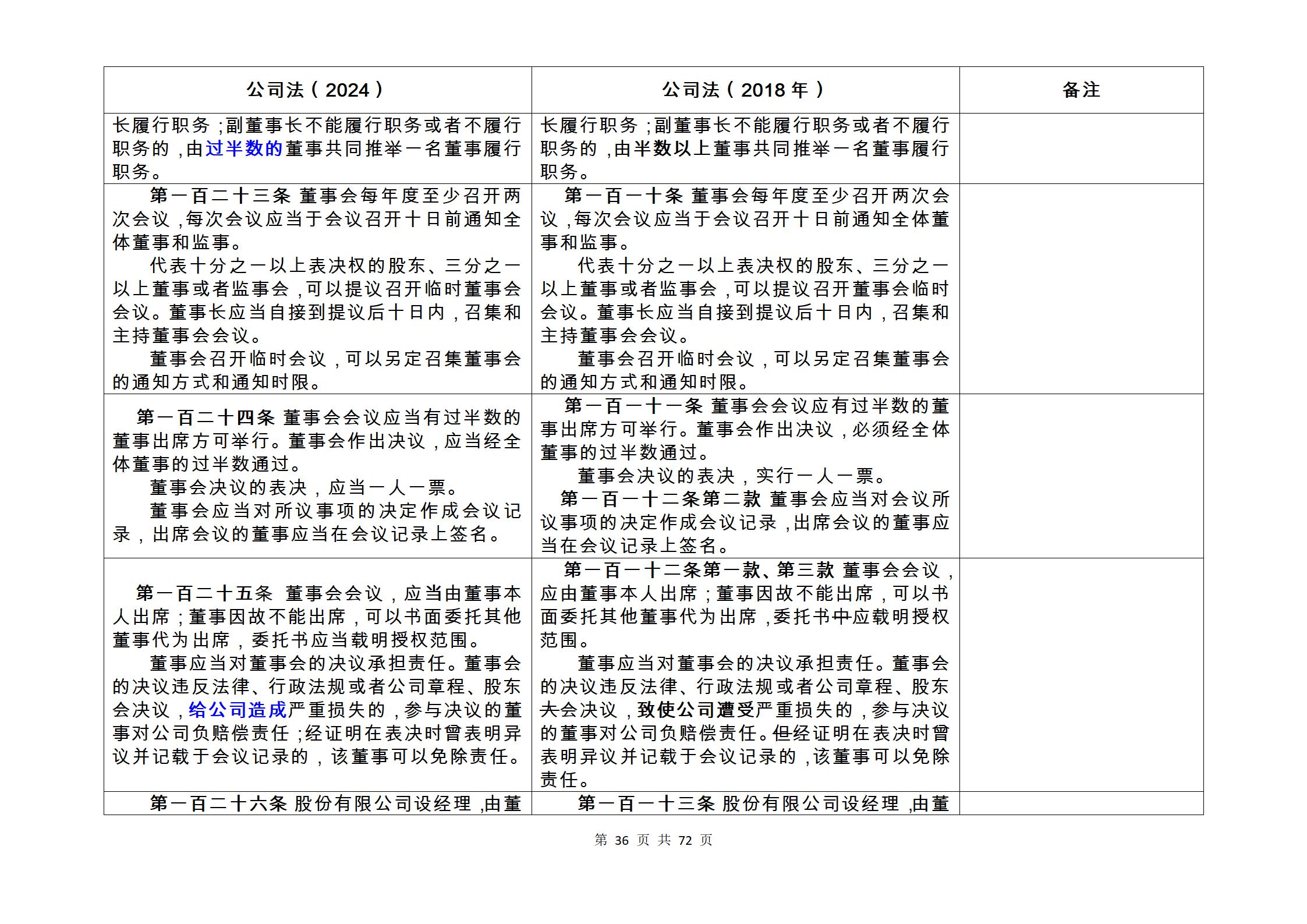1307x924 pixels.
Task: Click the 第一百二十六条 article heading
Action: pyautogui.click(x=218, y=803)
